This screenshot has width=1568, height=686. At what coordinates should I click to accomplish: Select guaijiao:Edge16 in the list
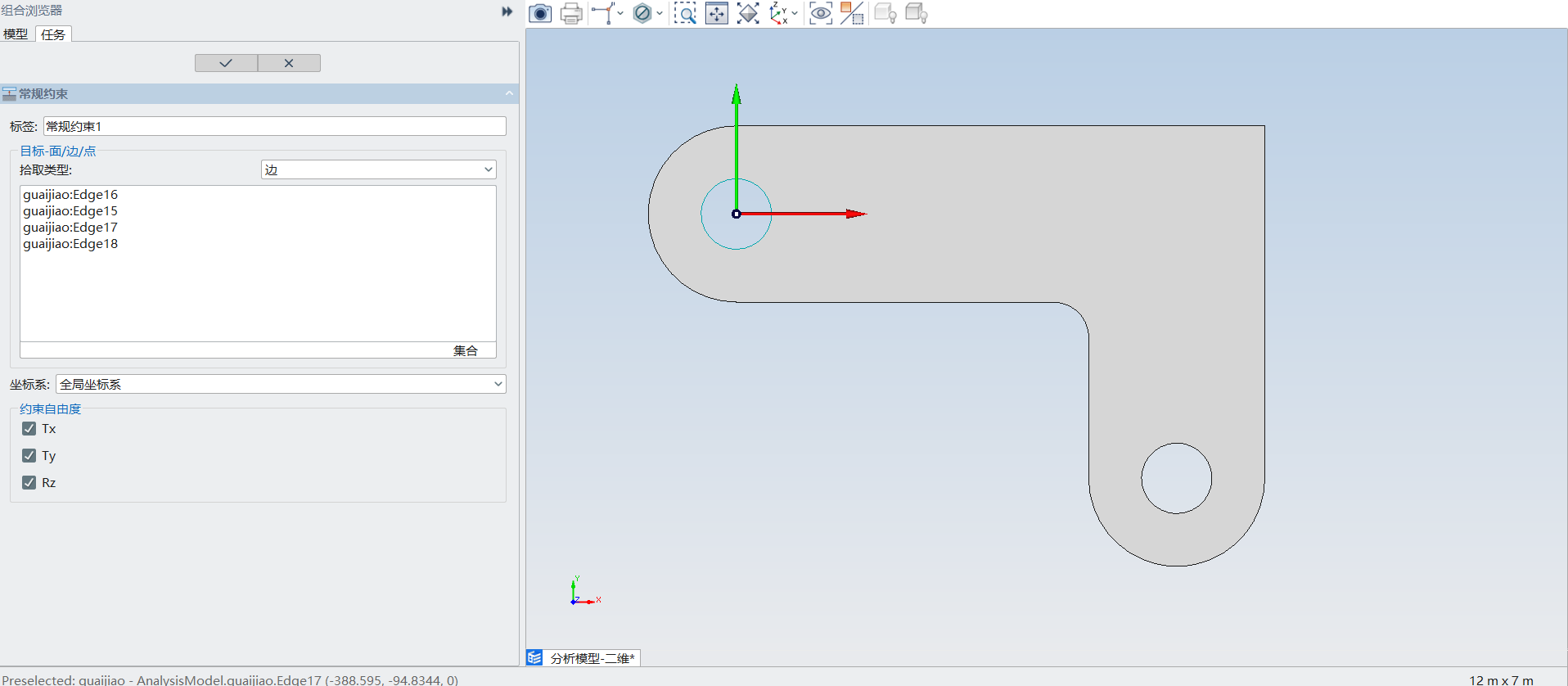coord(70,195)
